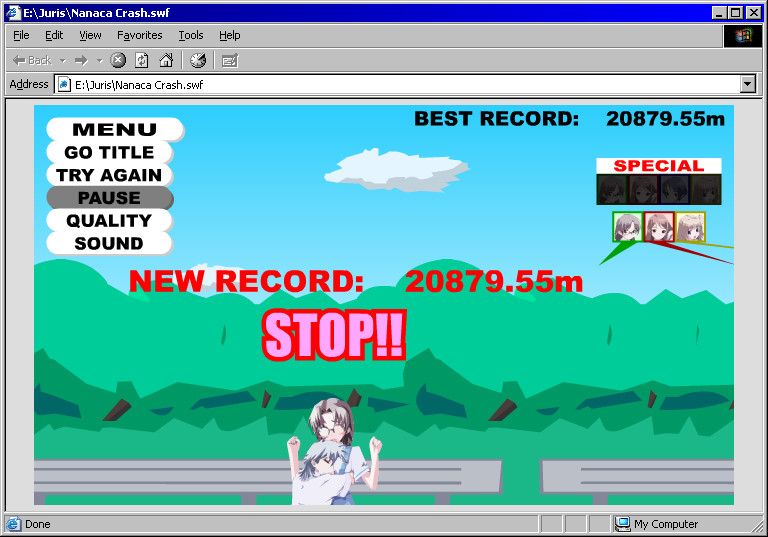Click the hugging characters sprite
The image size is (768, 537).
coord(334,452)
